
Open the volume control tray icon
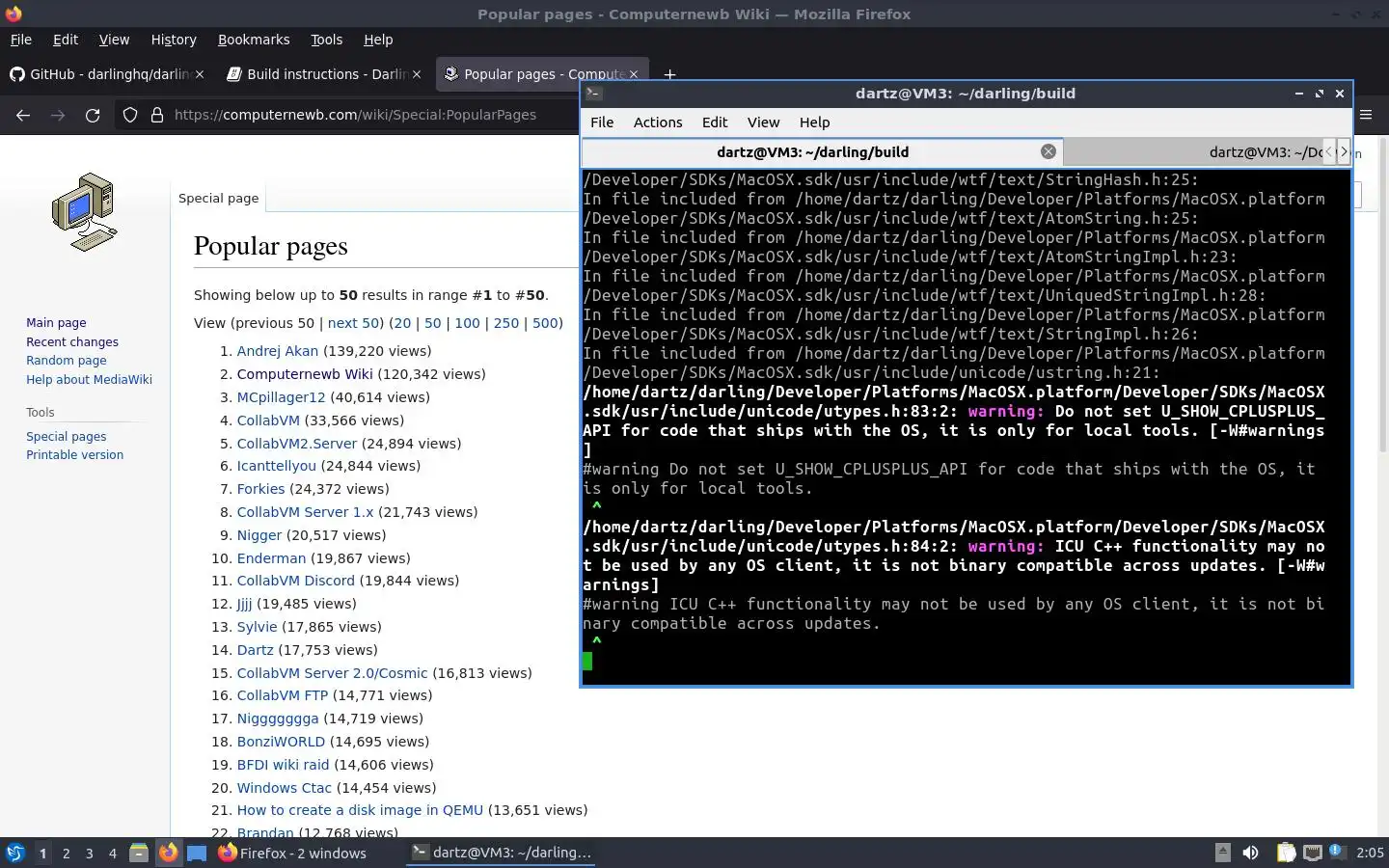[x=1251, y=853]
